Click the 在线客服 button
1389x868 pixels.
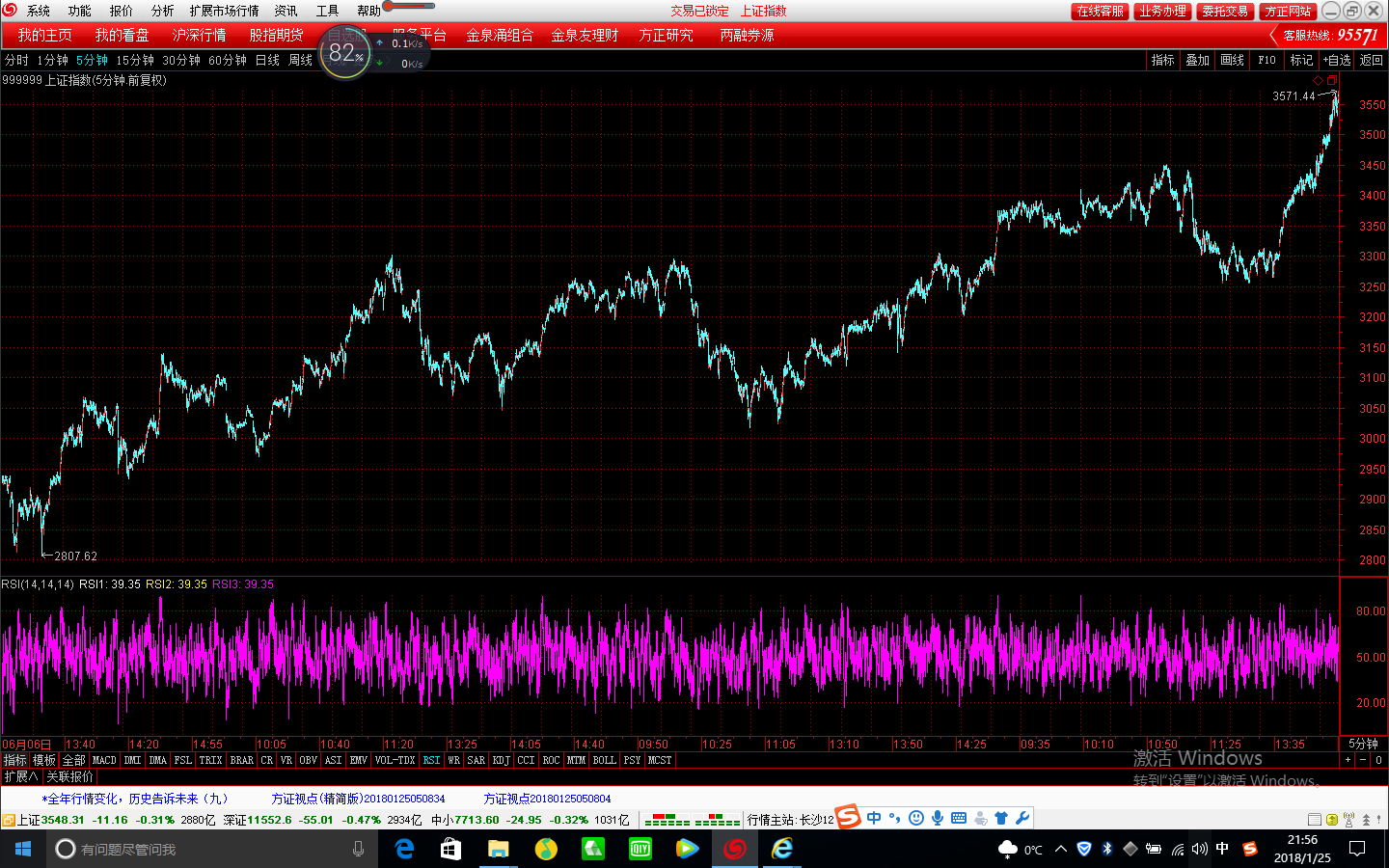tap(1100, 12)
